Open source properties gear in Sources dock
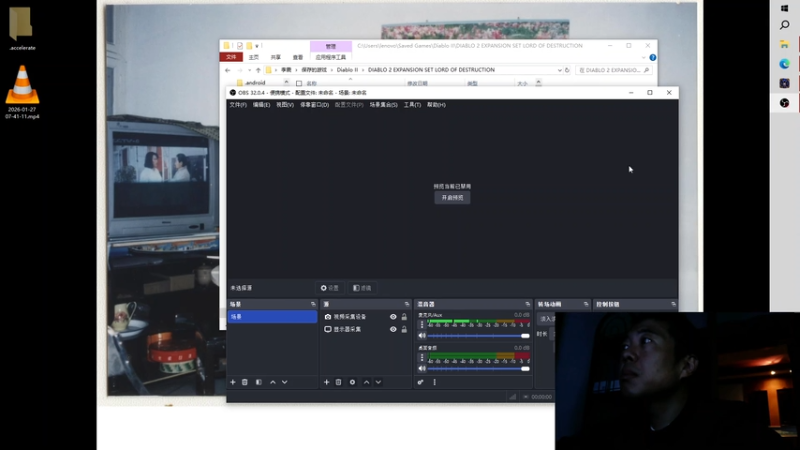The height and width of the screenshot is (450, 800). [x=353, y=382]
